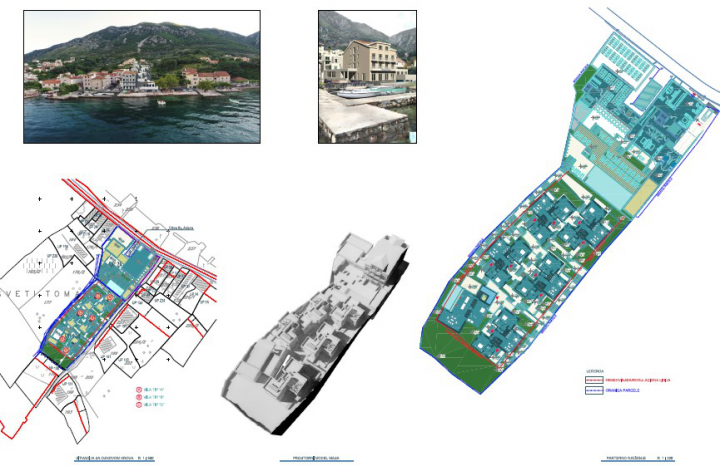720x466 pixels.
Task: Click the blue parcel line sample in legend
Action: pyautogui.click(x=594, y=390)
